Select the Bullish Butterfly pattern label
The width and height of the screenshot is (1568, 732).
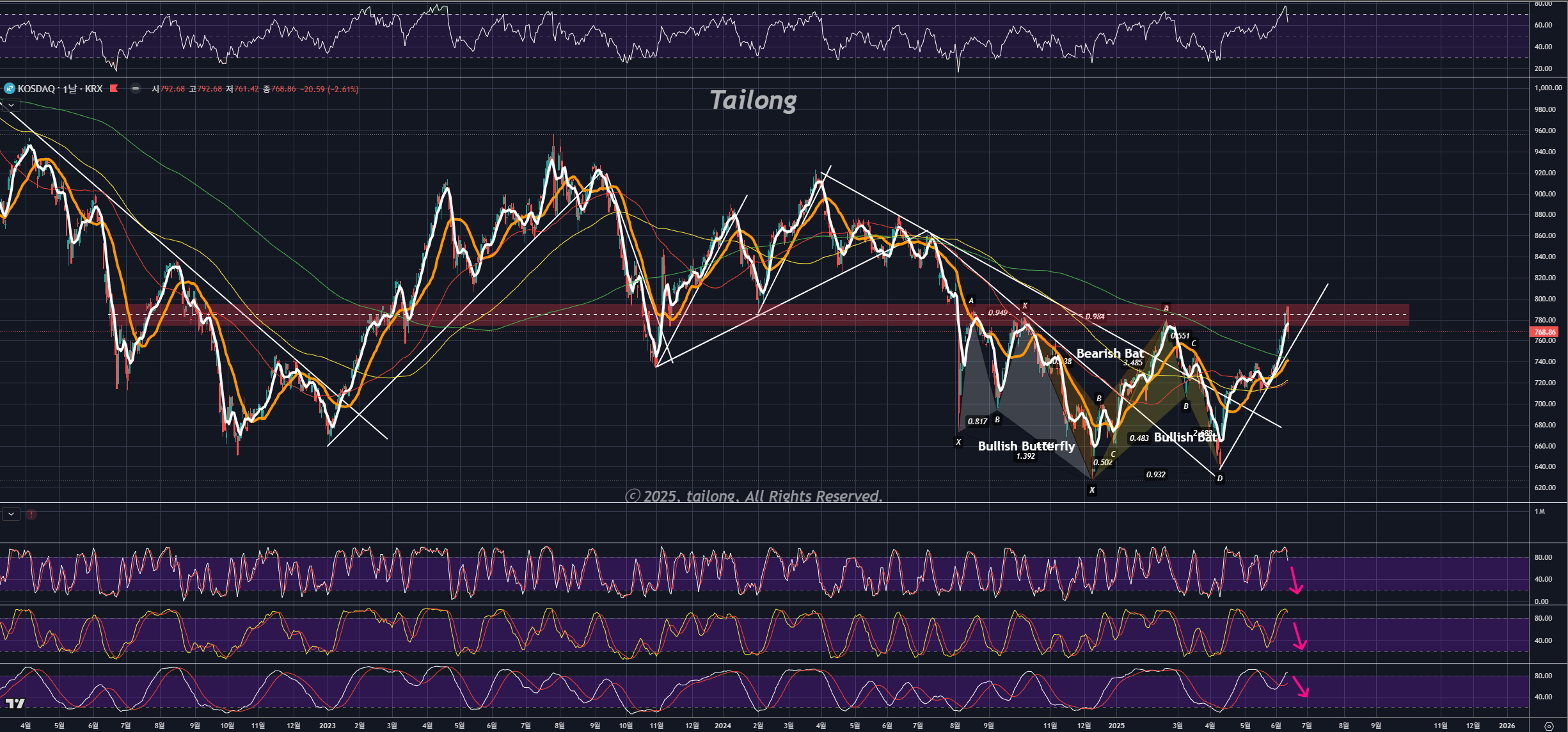tap(1026, 446)
